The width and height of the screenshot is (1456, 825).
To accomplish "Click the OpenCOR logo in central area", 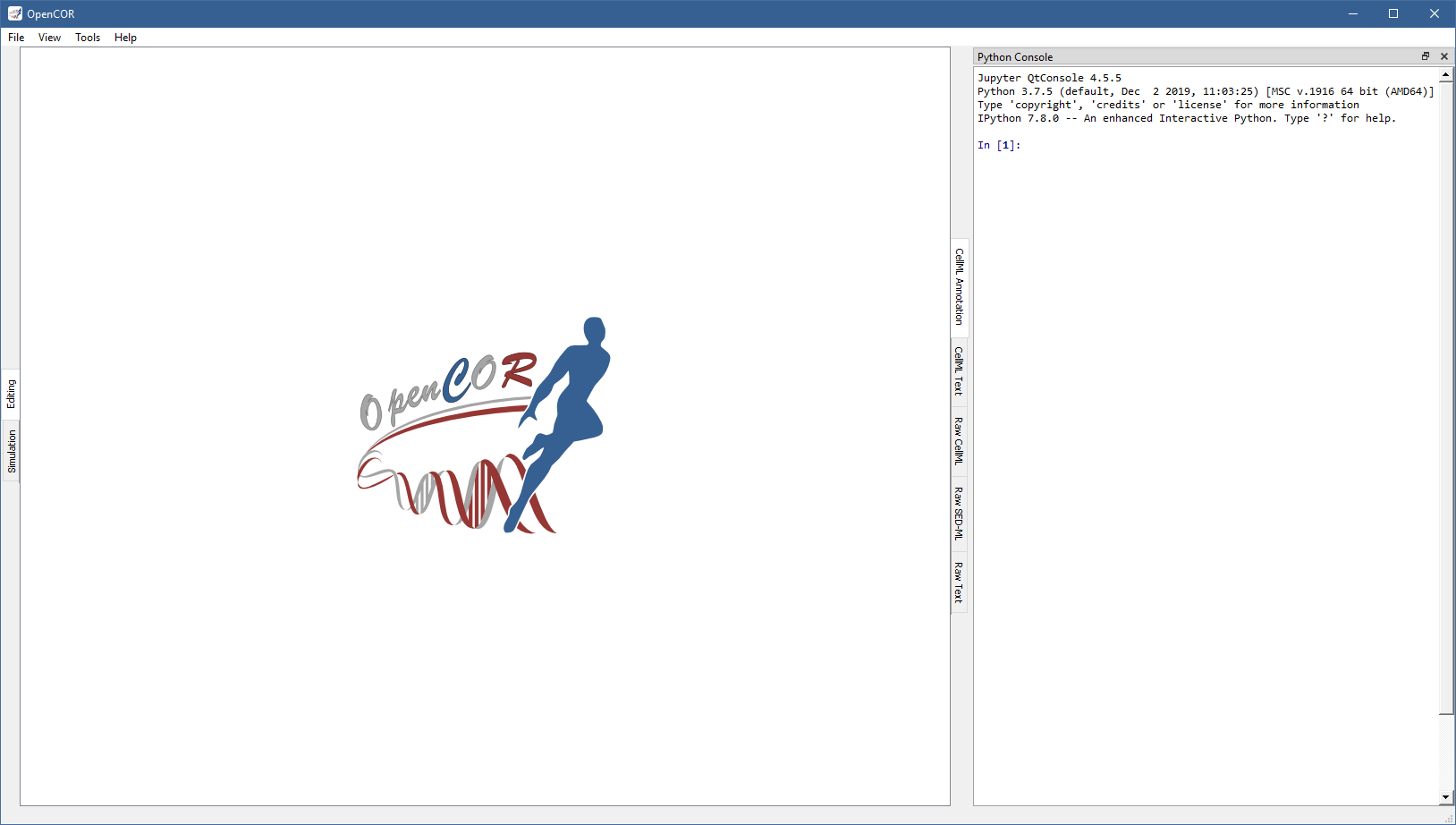I will [x=484, y=426].
